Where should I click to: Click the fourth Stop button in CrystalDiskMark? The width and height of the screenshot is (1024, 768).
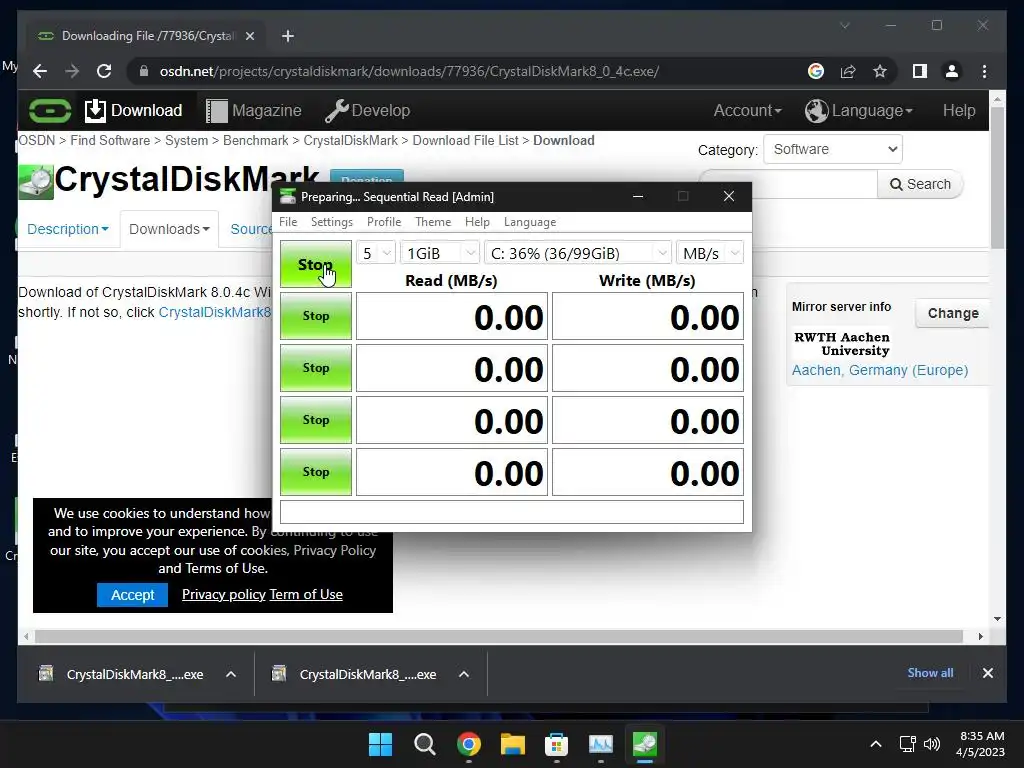pos(315,420)
